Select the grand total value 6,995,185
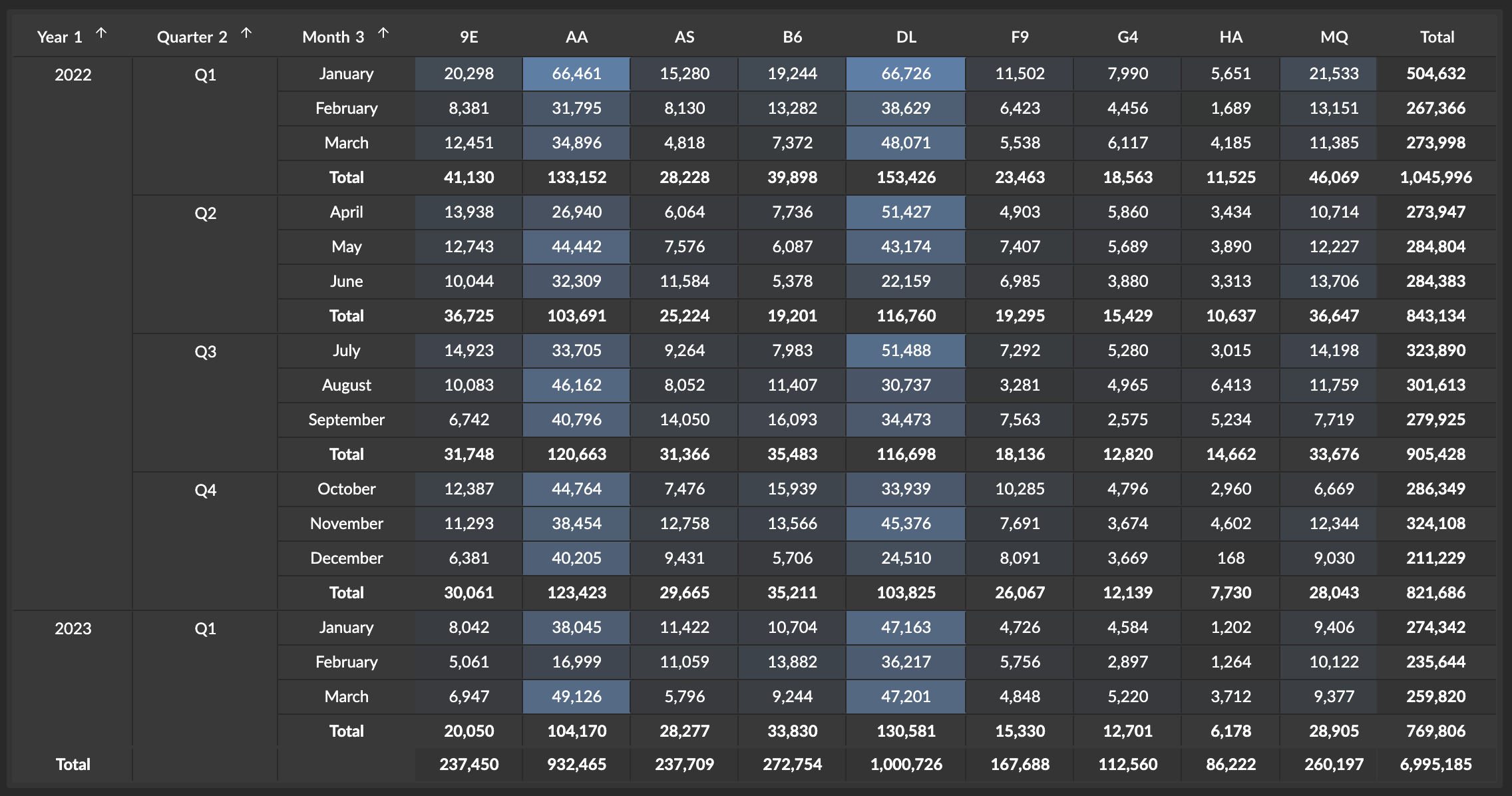Screen dimensions: 1512x796 pyautogui.click(x=1435, y=764)
